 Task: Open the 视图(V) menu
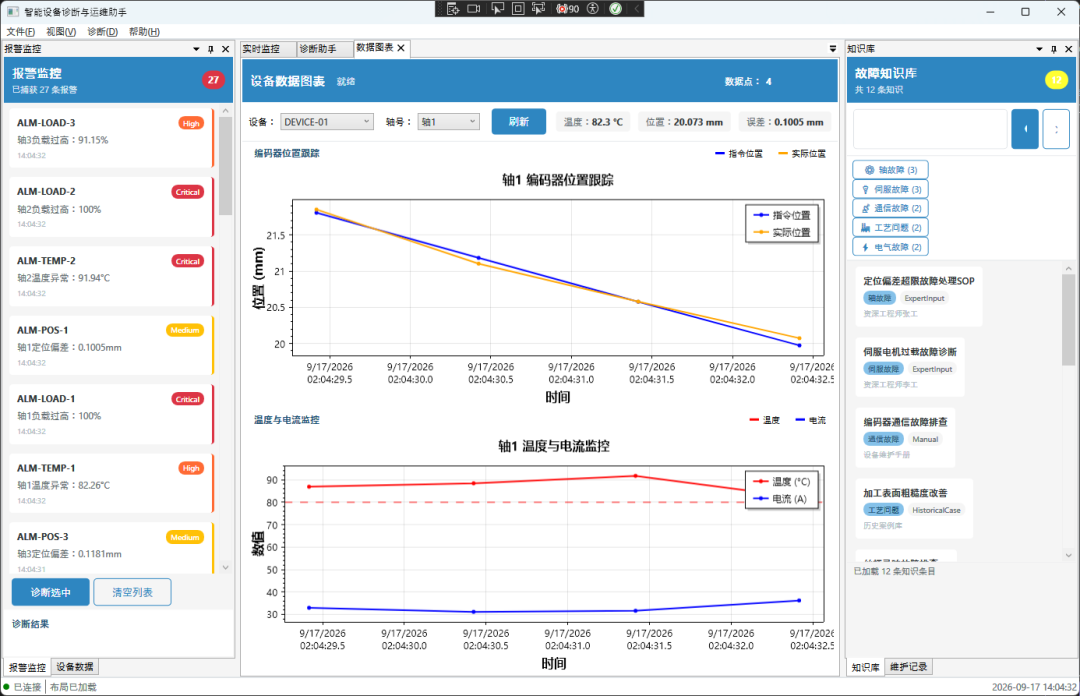(x=61, y=32)
